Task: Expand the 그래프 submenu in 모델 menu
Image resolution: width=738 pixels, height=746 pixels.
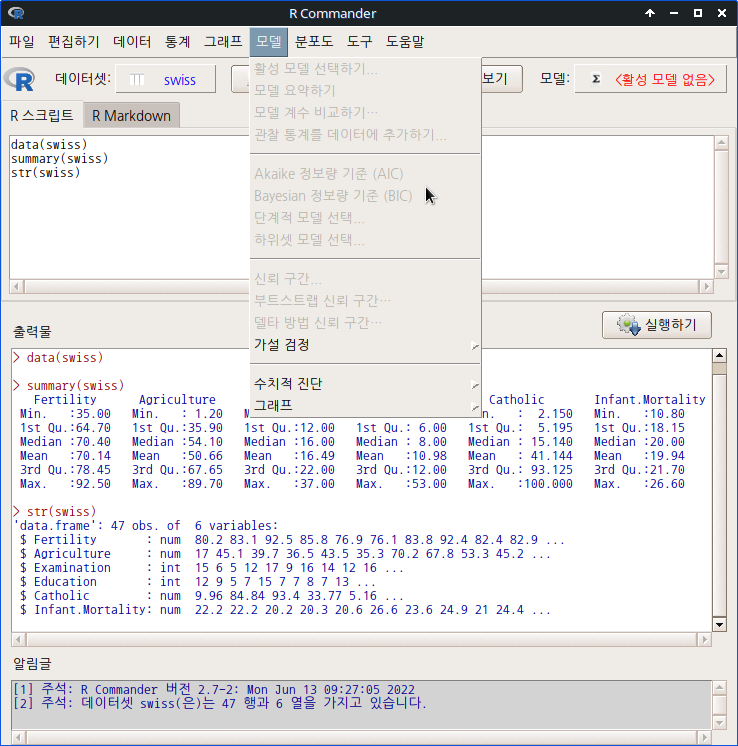Action: 365,405
